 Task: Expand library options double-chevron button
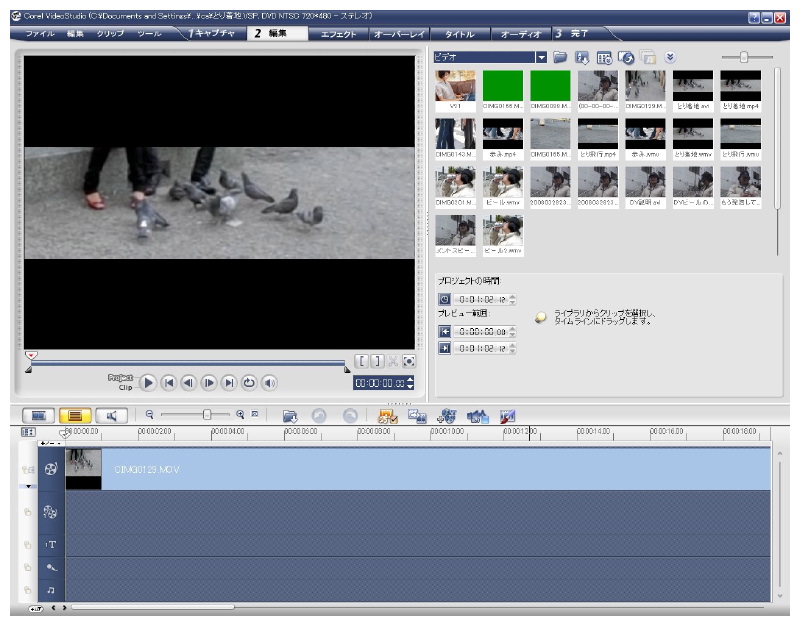tap(670, 58)
